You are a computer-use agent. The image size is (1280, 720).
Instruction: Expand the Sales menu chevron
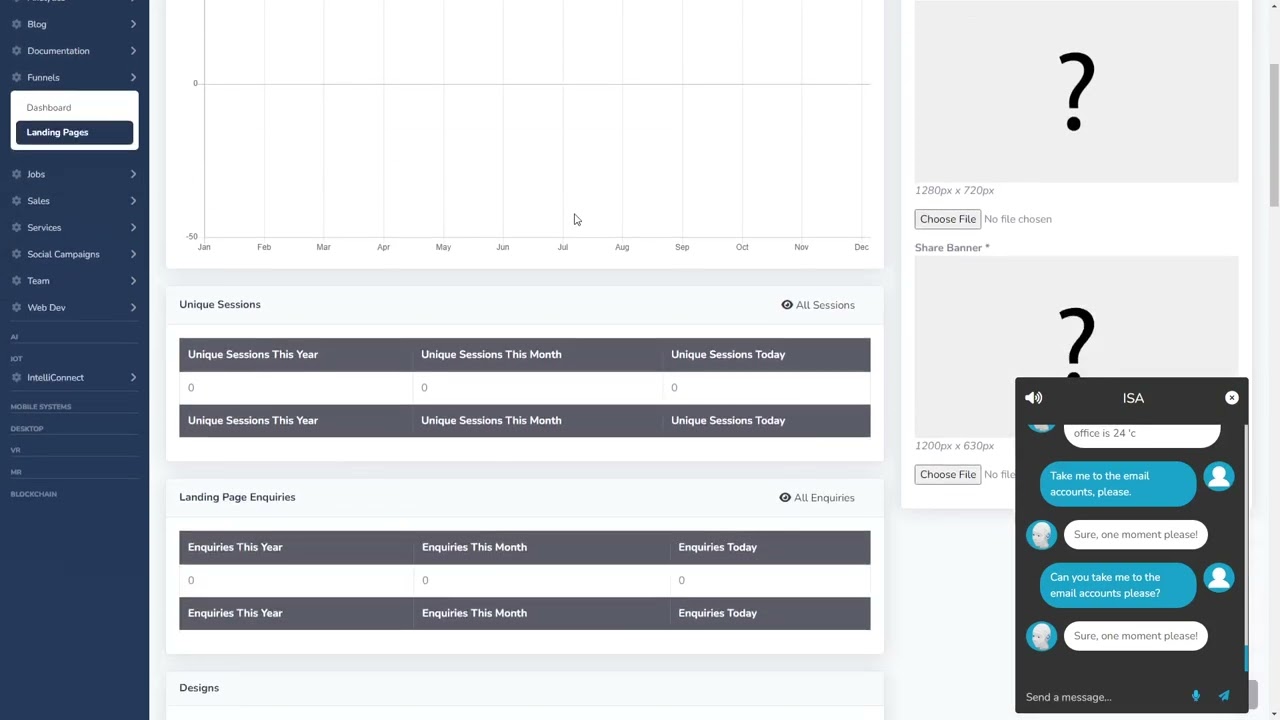coord(133,201)
